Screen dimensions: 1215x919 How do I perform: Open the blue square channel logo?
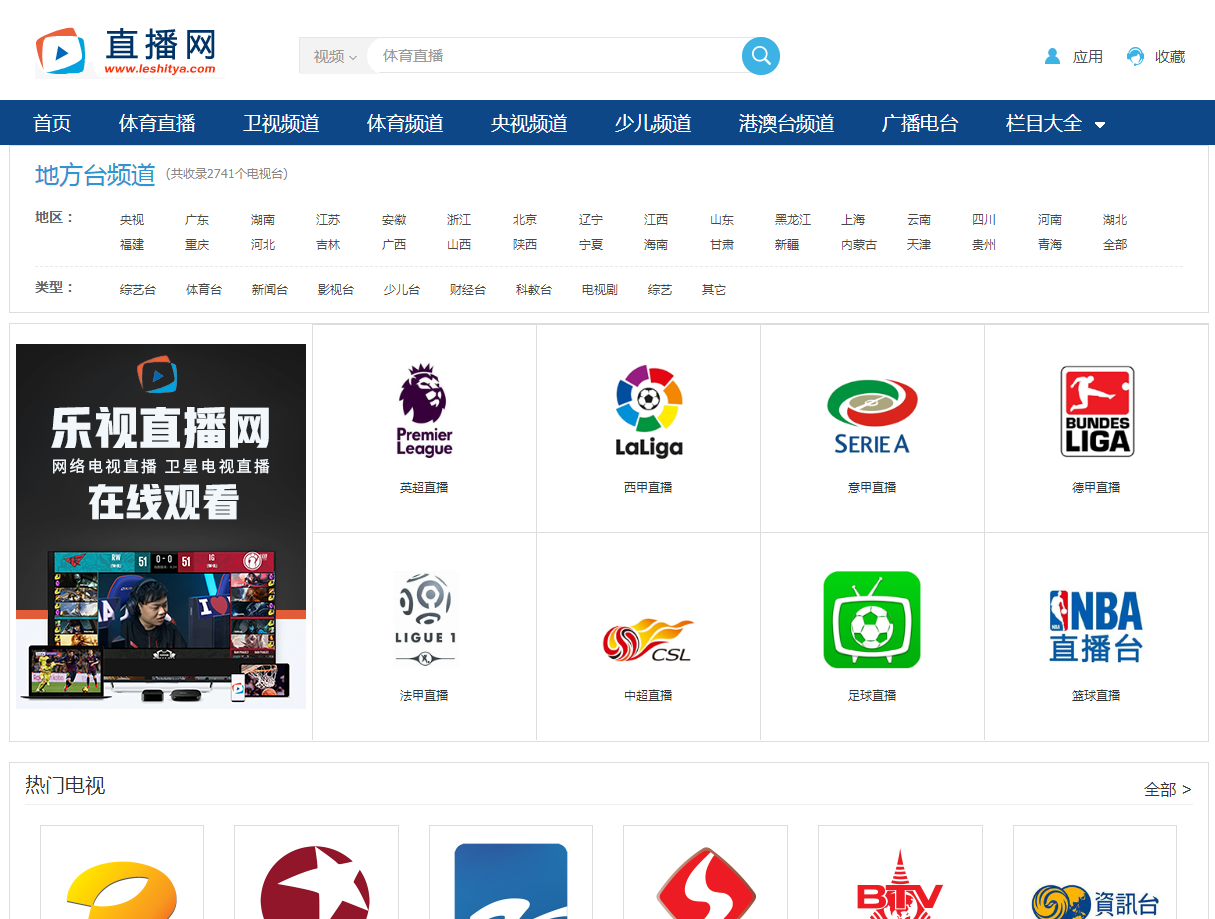tap(511, 881)
